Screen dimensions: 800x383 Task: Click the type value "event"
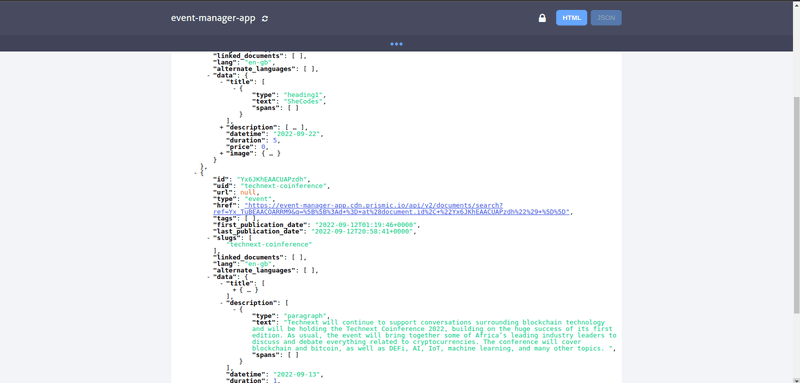pos(258,199)
